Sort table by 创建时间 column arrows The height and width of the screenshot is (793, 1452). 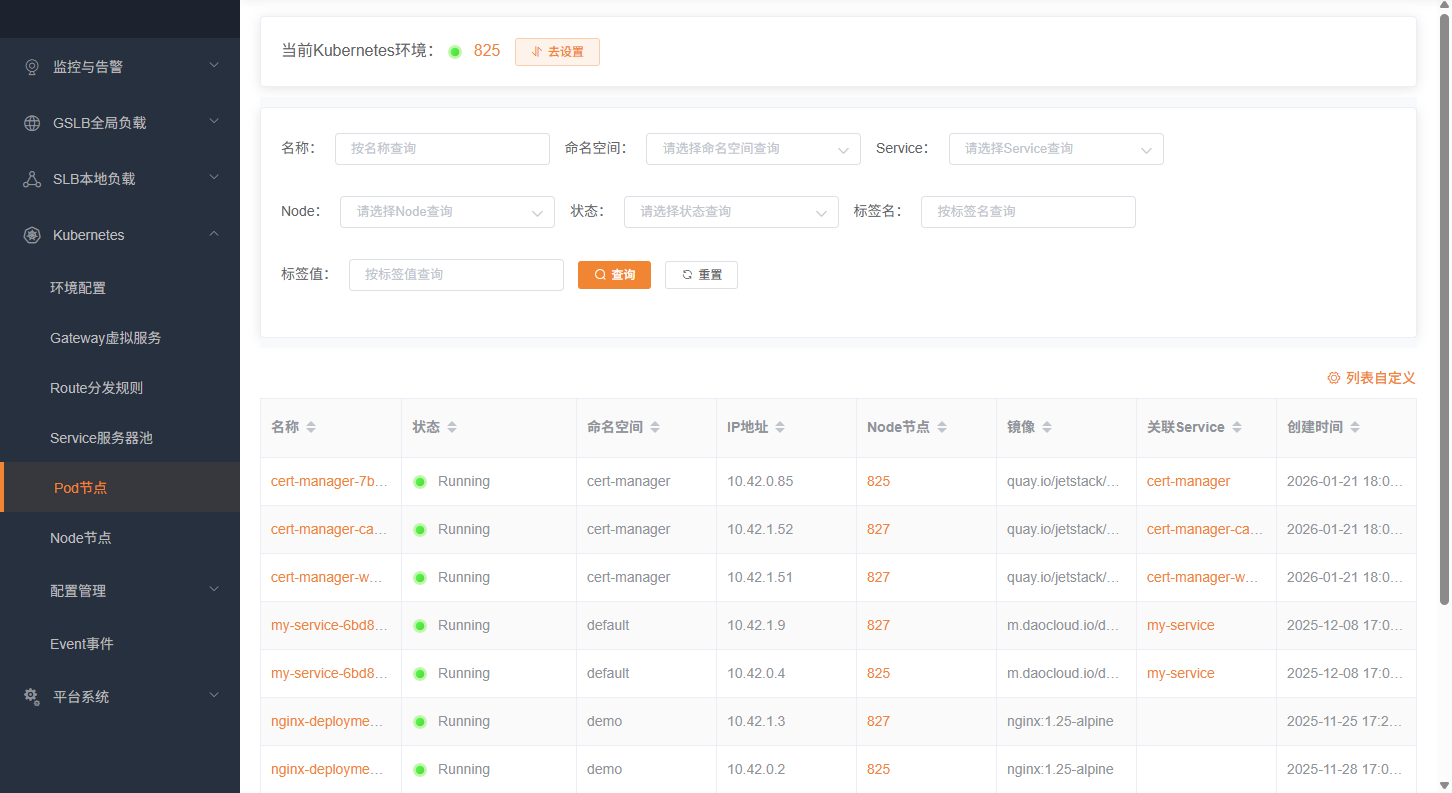click(x=1355, y=427)
